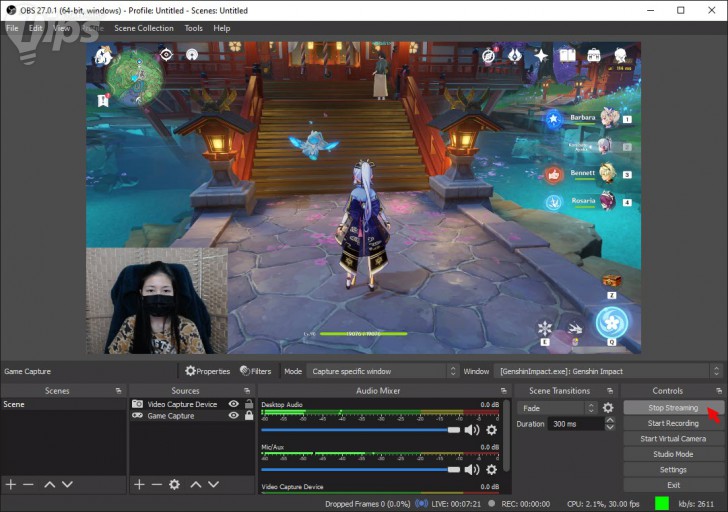Click the Genshin wish star icon in preview

coord(541,56)
